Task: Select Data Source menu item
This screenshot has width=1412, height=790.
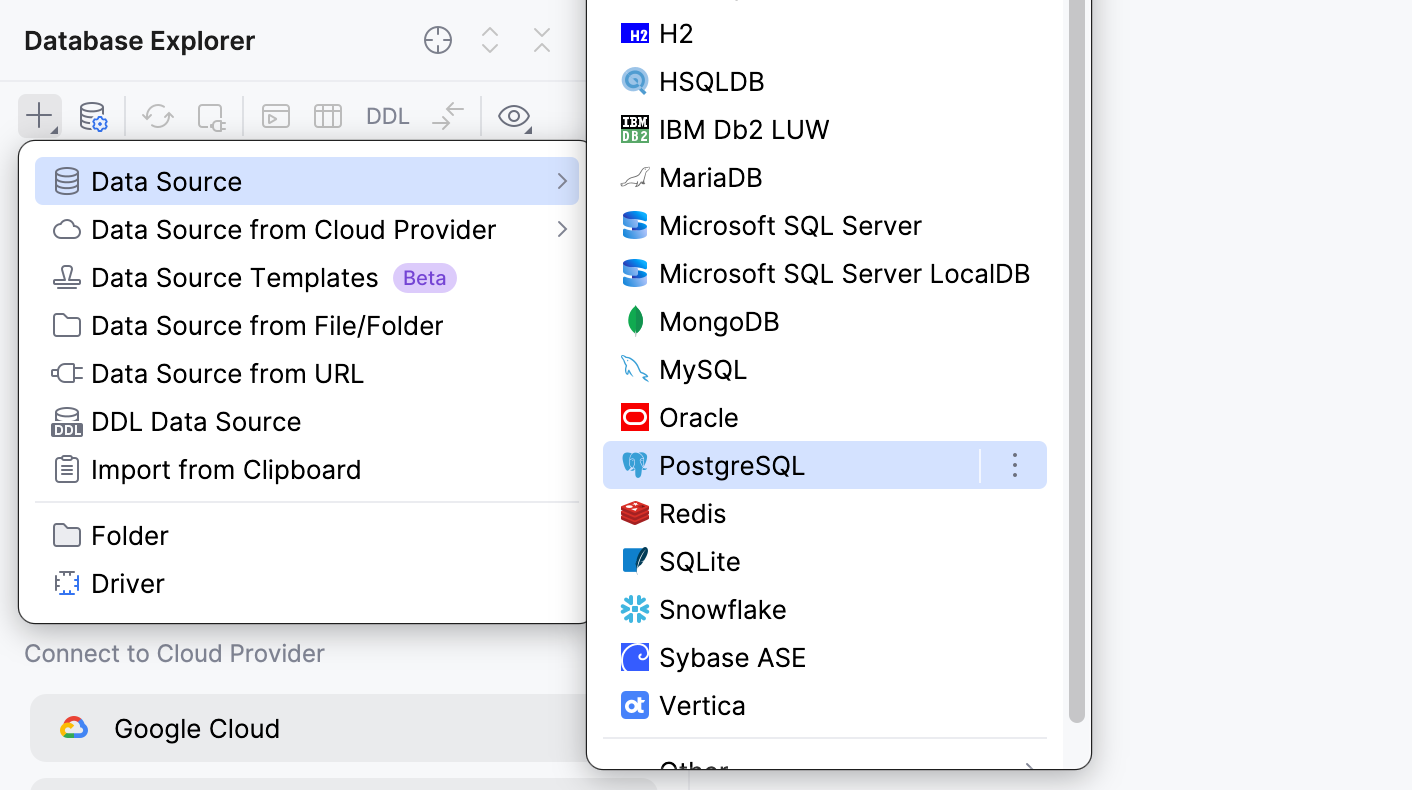Action: [x=307, y=181]
